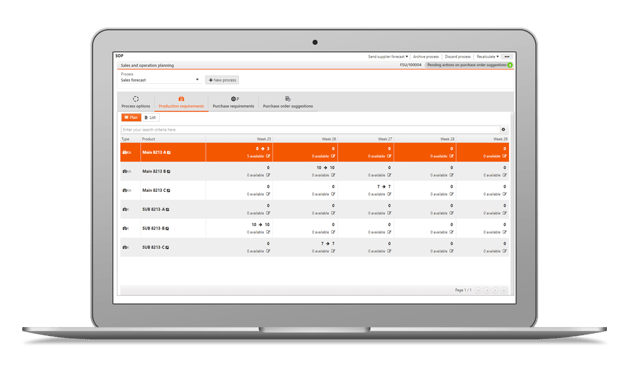Click Archive process

(426, 57)
